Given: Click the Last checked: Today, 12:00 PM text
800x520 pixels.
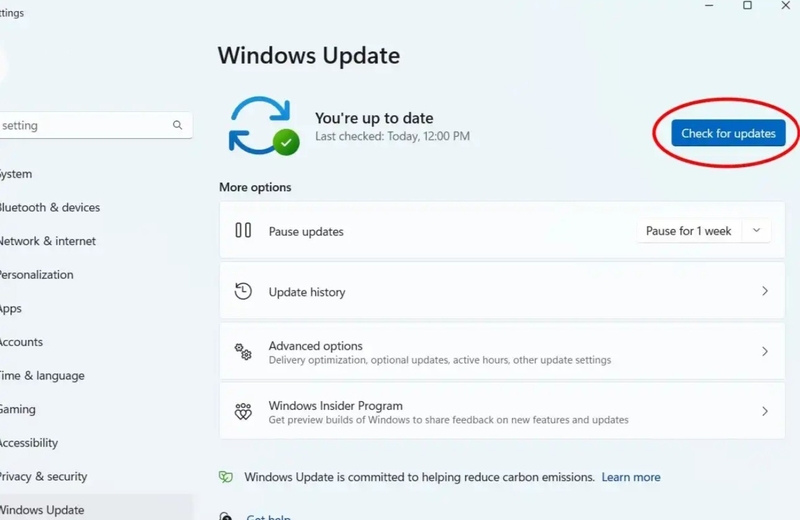Looking at the screenshot, I should [392, 136].
